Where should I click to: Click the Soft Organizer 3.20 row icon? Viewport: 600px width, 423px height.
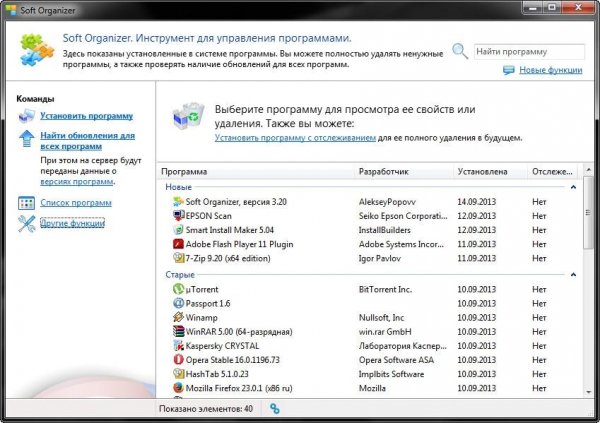click(178, 201)
